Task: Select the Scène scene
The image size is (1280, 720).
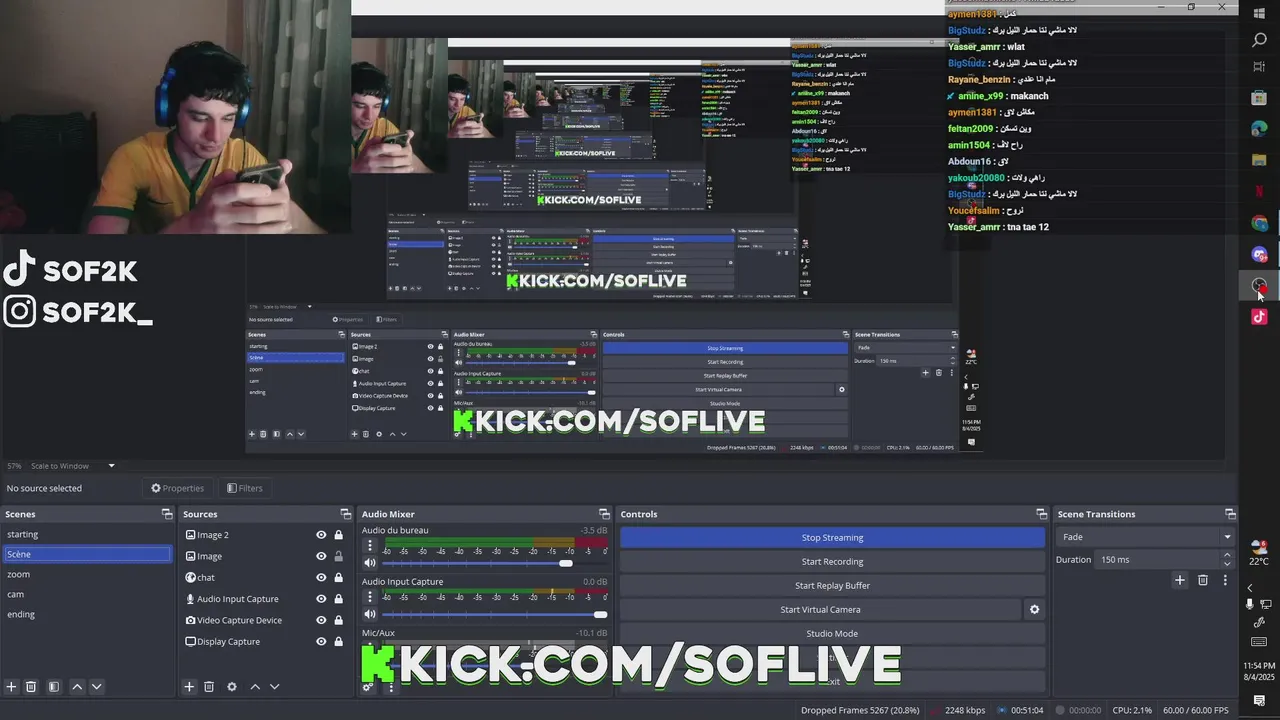Action: 87,554
